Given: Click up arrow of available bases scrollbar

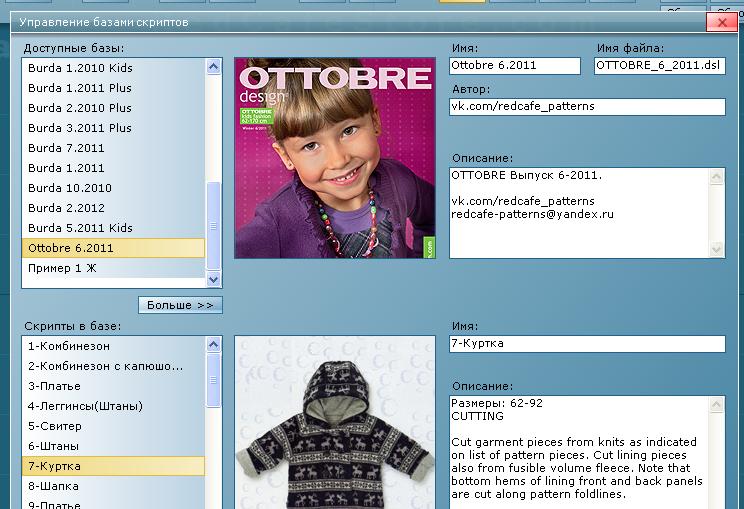Looking at the screenshot, I should (x=214, y=67).
